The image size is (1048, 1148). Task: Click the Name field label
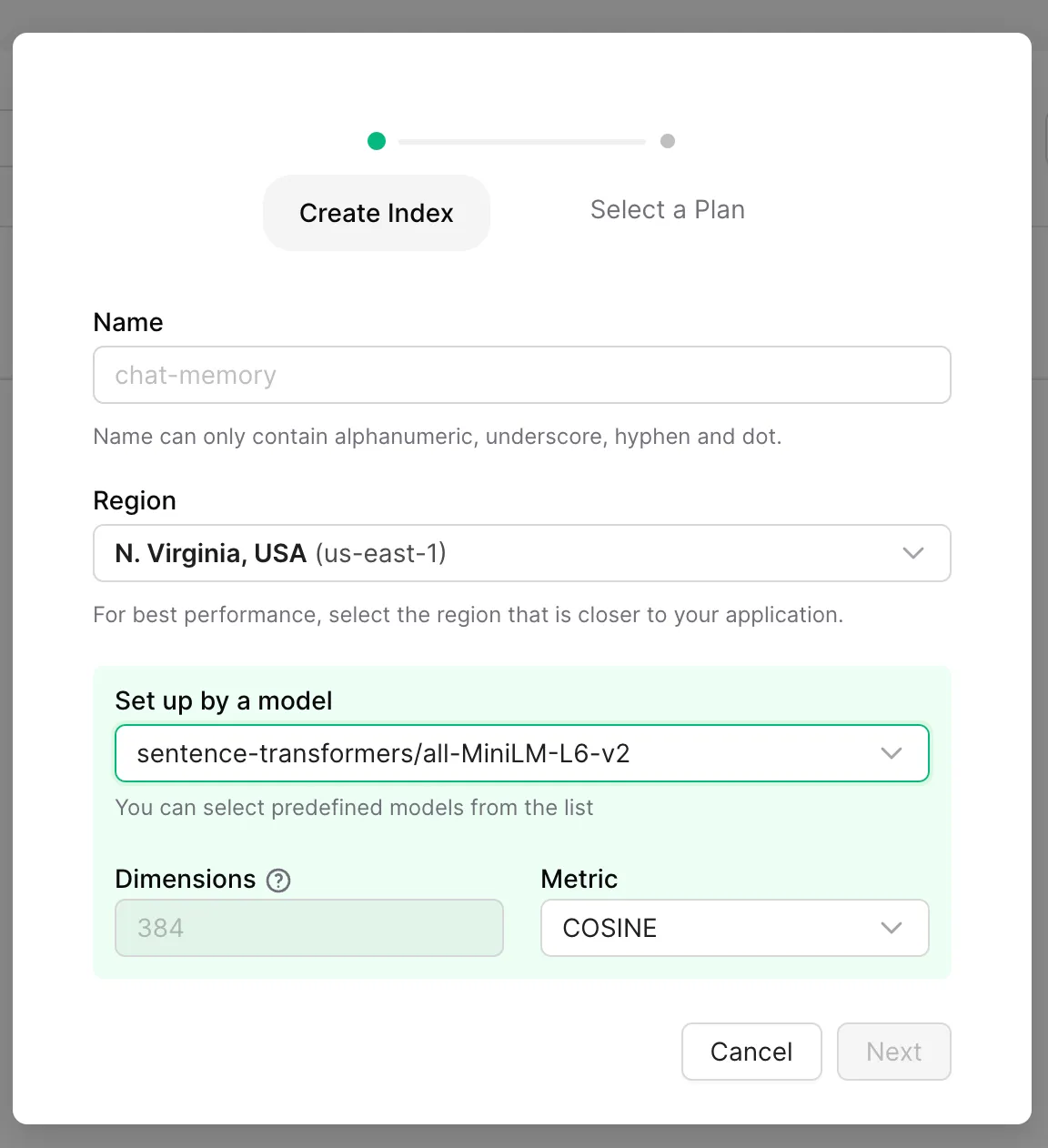point(128,323)
